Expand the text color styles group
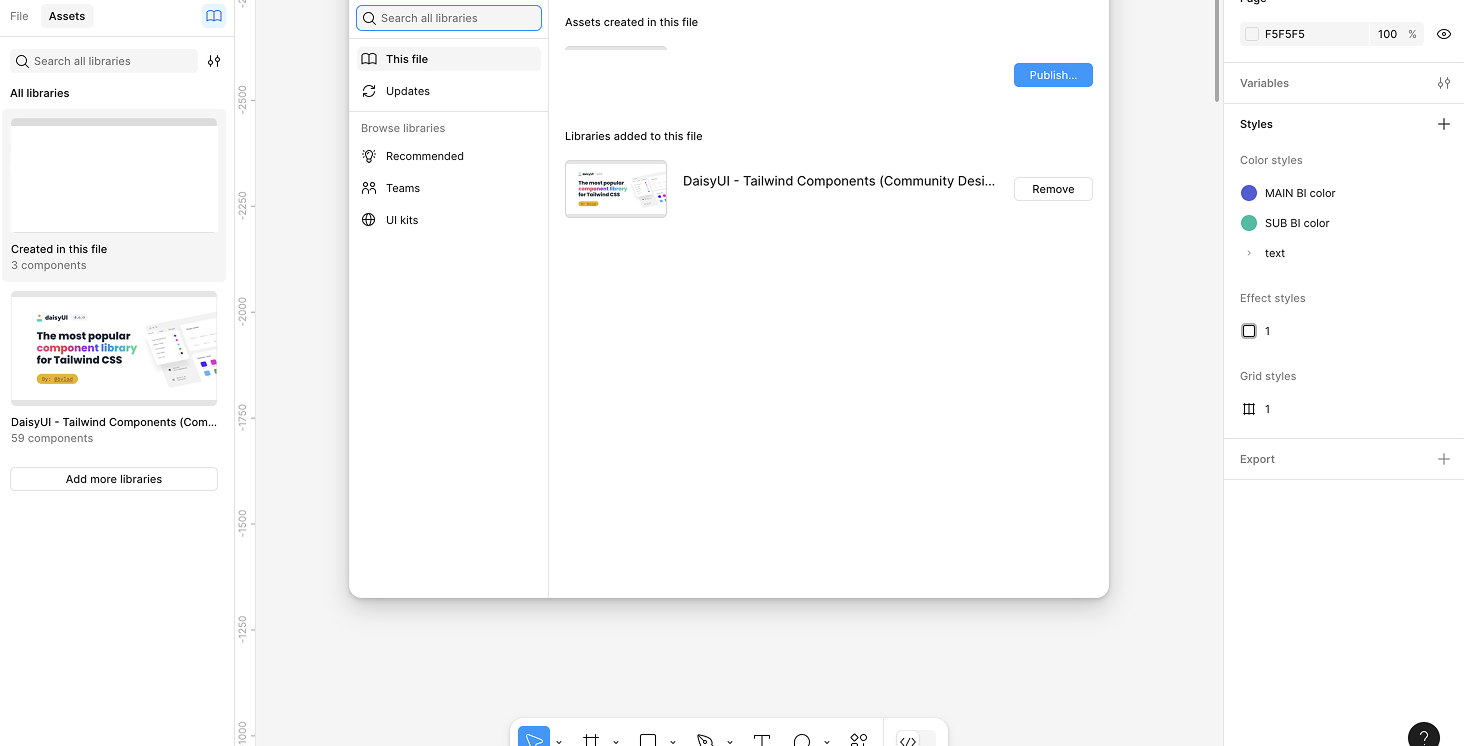The image size is (1464, 746). (1249, 253)
